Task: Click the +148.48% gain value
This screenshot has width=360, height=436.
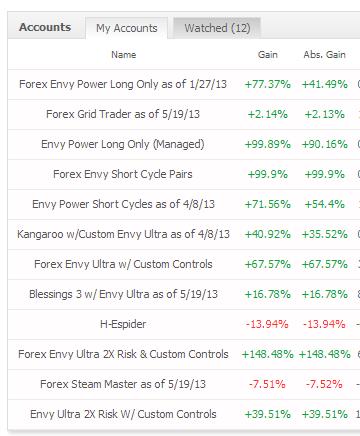Action: pos(267,354)
